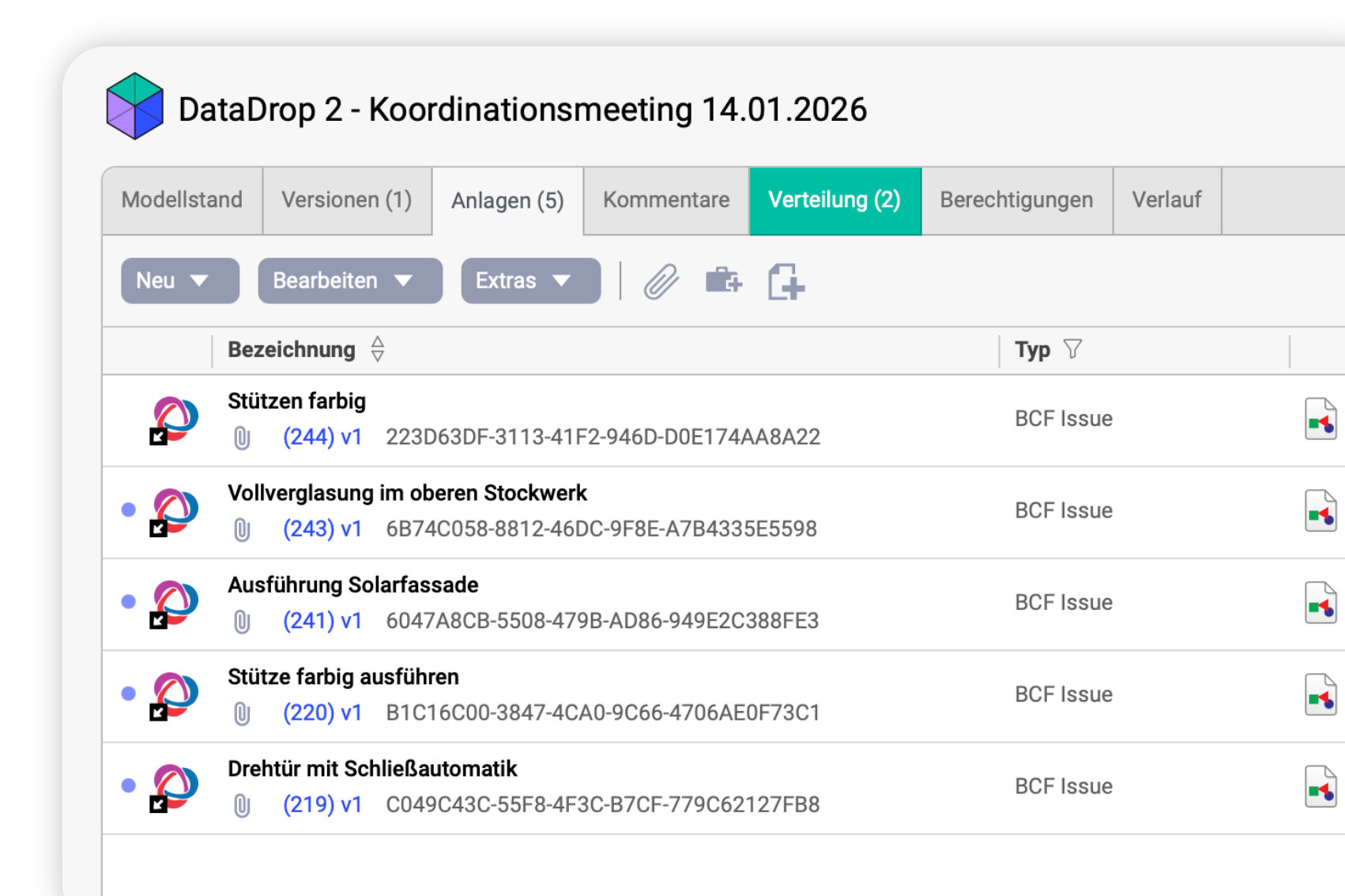Screen dimensions: 1345x896
Task: Open version link (241) v1
Action: (x=322, y=621)
